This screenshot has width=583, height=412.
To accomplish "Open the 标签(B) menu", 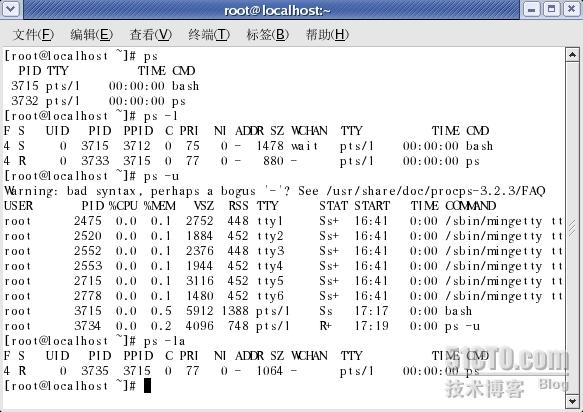I will pos(268,35).
